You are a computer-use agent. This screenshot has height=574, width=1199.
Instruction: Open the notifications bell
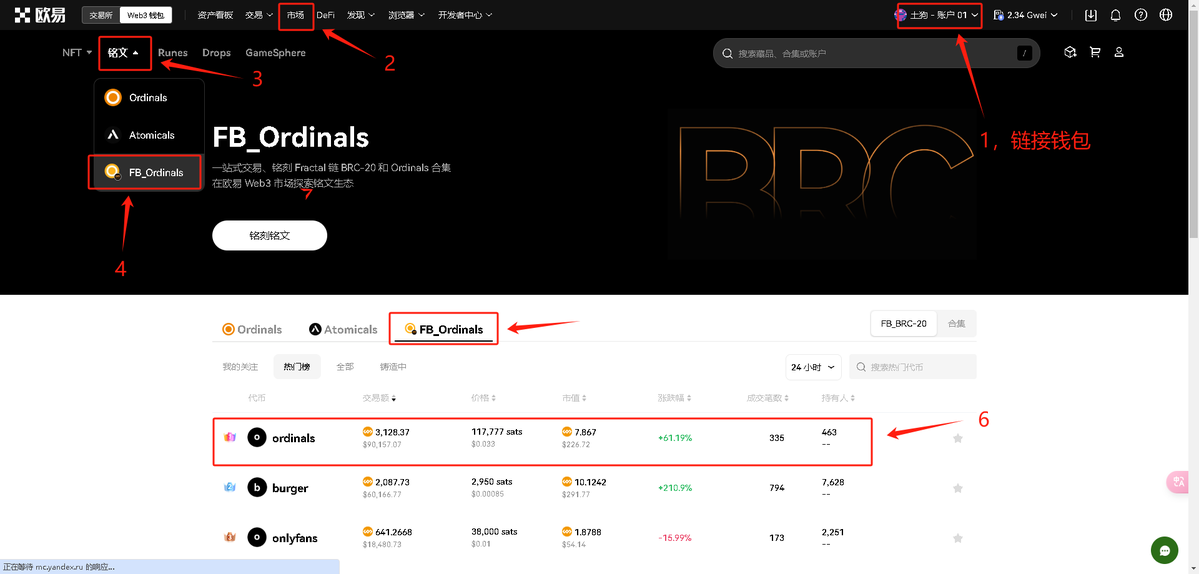click(1116, 15)
